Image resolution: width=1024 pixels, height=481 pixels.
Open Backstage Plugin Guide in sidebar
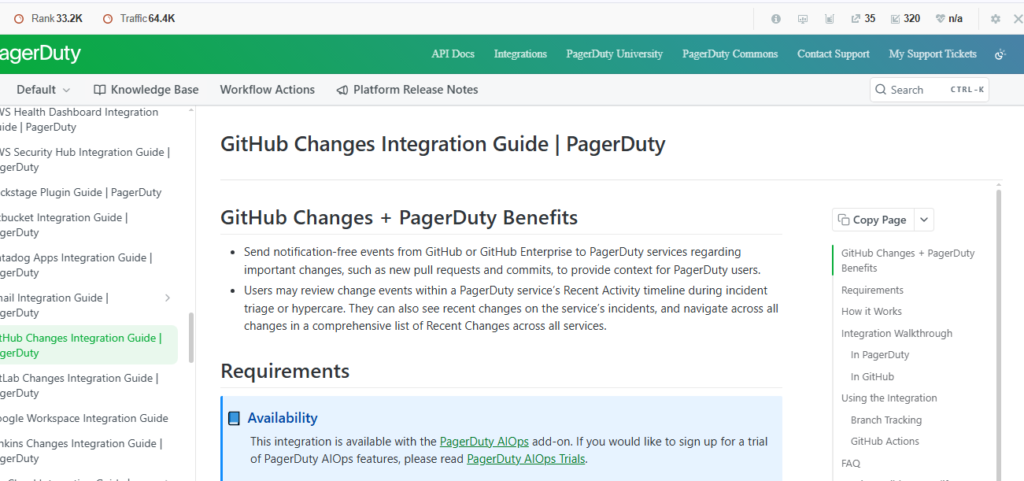81,193
